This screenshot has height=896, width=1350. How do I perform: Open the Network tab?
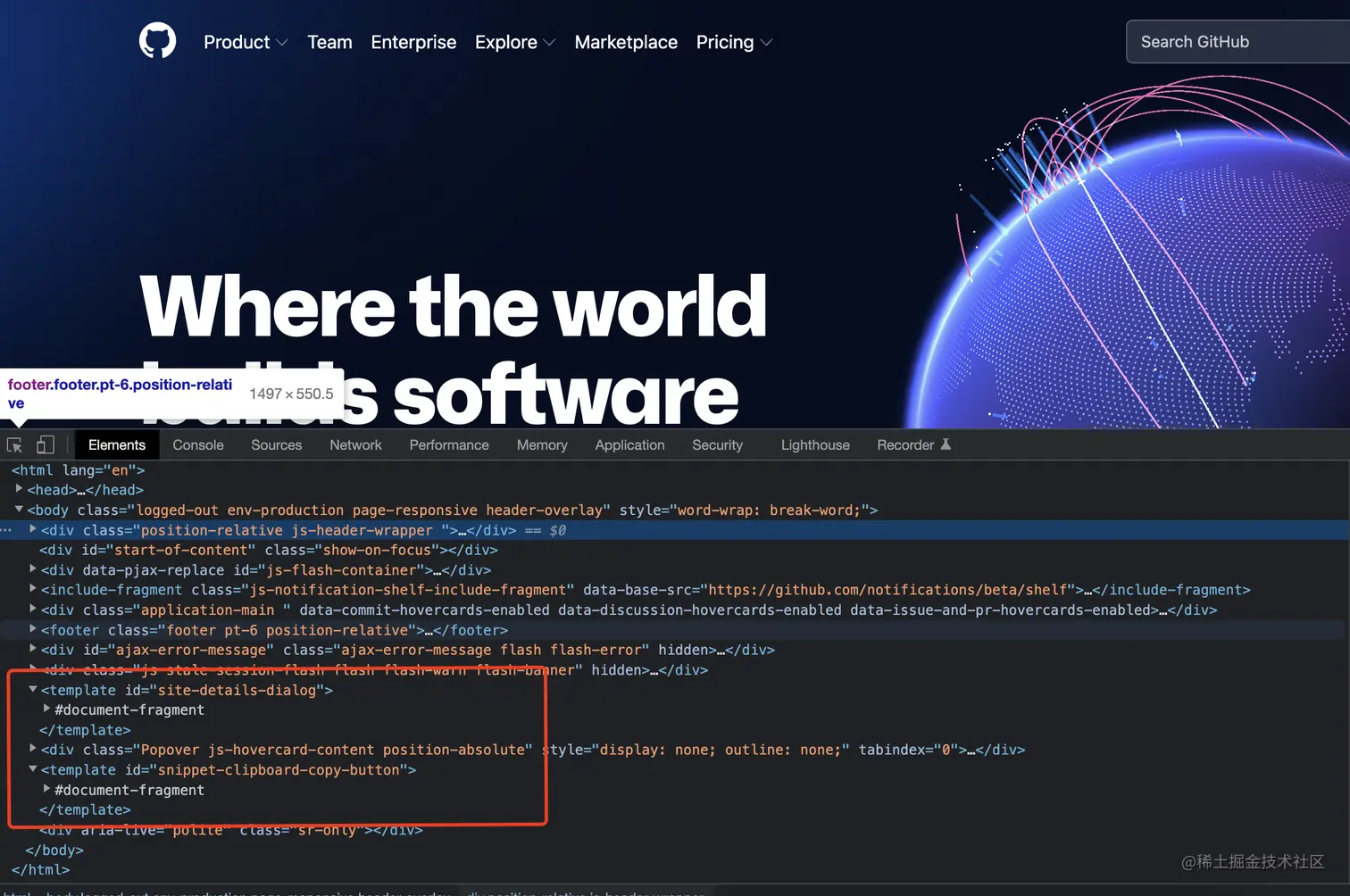pyautogui.click(x=355, y=444)
